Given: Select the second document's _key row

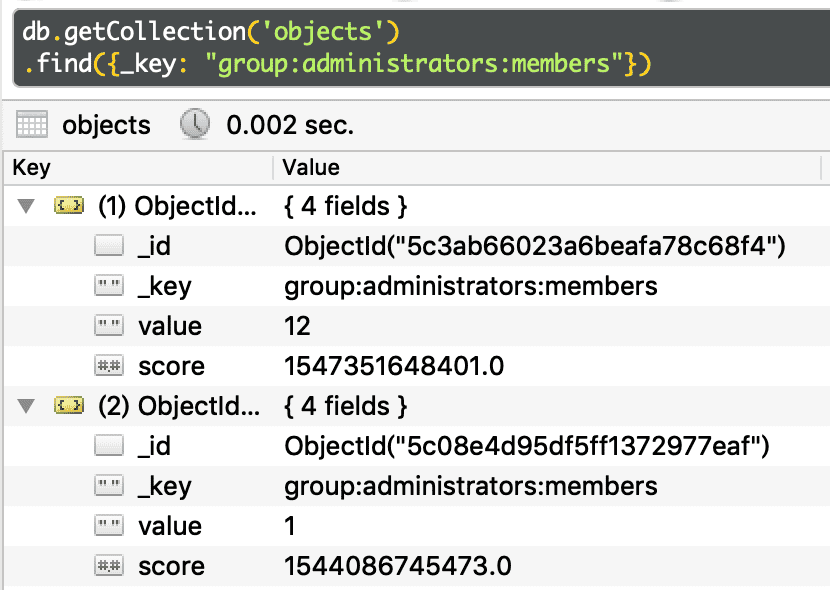Looking at the screenshot, I should [x=470, y=487].
